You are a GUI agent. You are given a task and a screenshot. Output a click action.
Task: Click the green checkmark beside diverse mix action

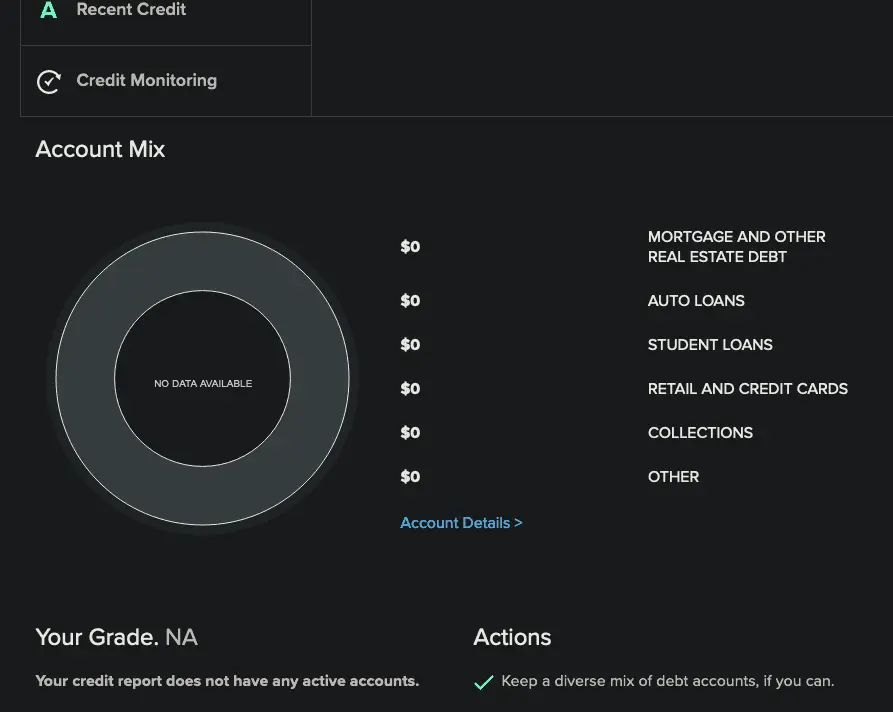(x=483, y=682)
